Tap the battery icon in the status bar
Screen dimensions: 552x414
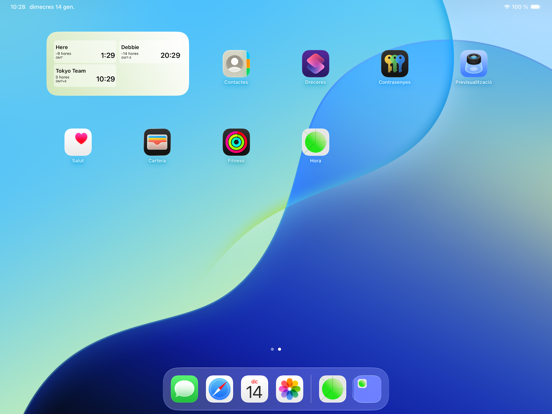coord(535,7)
